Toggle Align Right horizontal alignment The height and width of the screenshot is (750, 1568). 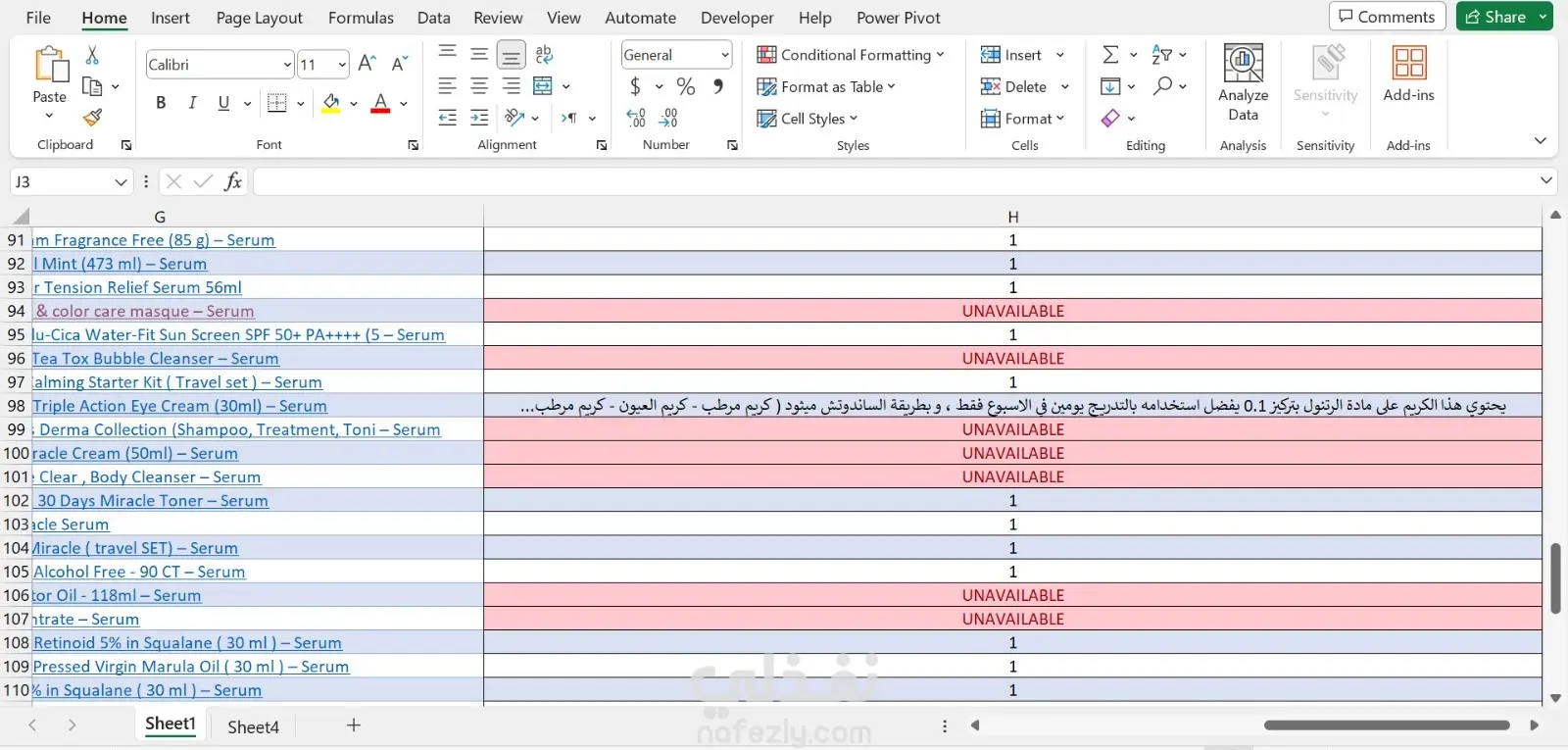coord(511,86)
